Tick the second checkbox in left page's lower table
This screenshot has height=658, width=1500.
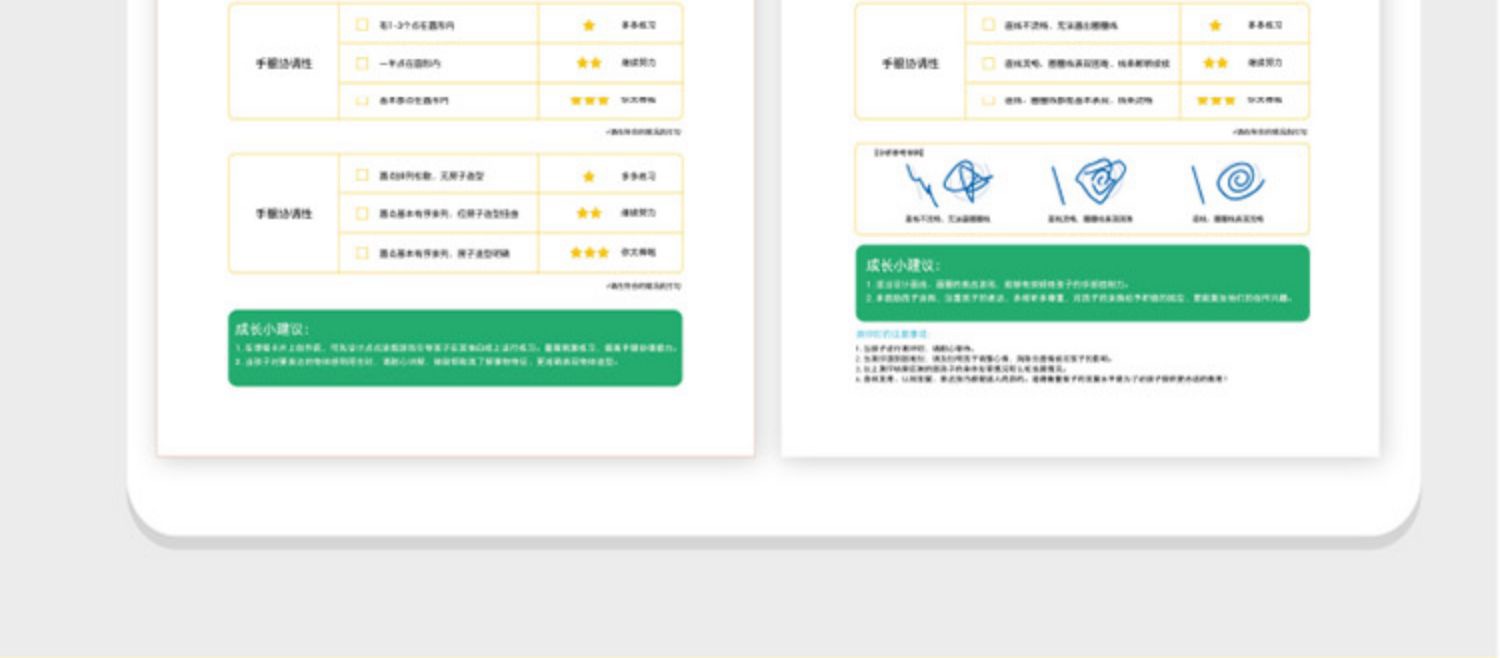pos(362,213)
